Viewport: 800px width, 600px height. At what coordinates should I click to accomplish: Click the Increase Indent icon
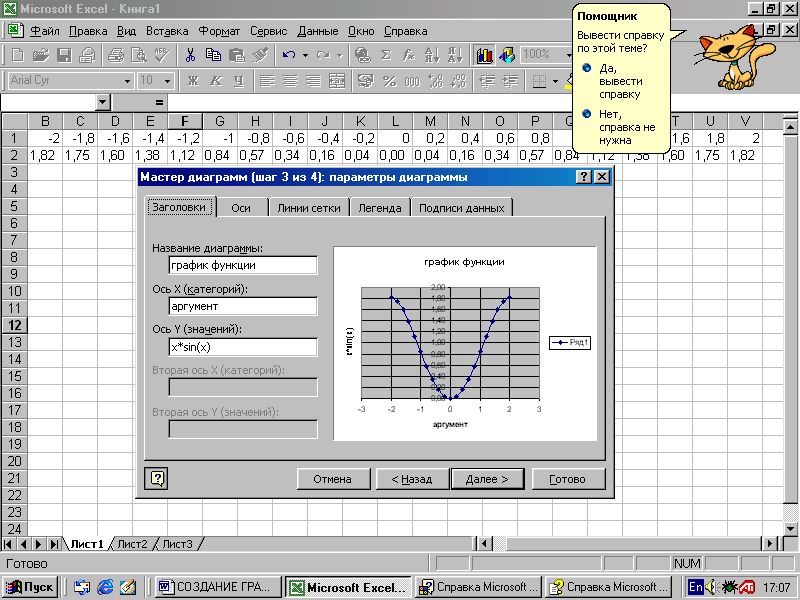[510, 81]
